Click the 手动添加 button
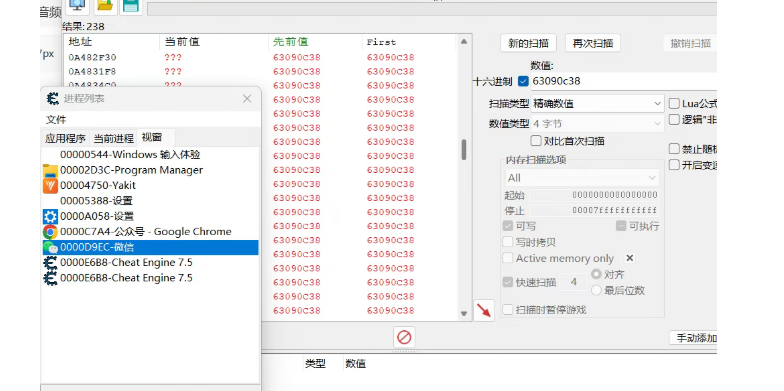The image size is (784, 391). (x=694, y=338)
